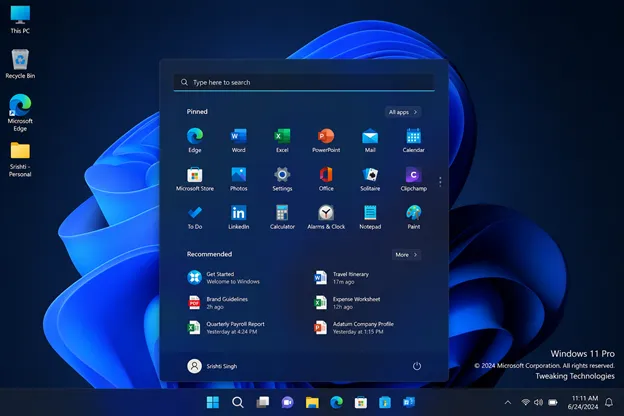Open the Photos app

pyautogui.click(x=238, y=179)
